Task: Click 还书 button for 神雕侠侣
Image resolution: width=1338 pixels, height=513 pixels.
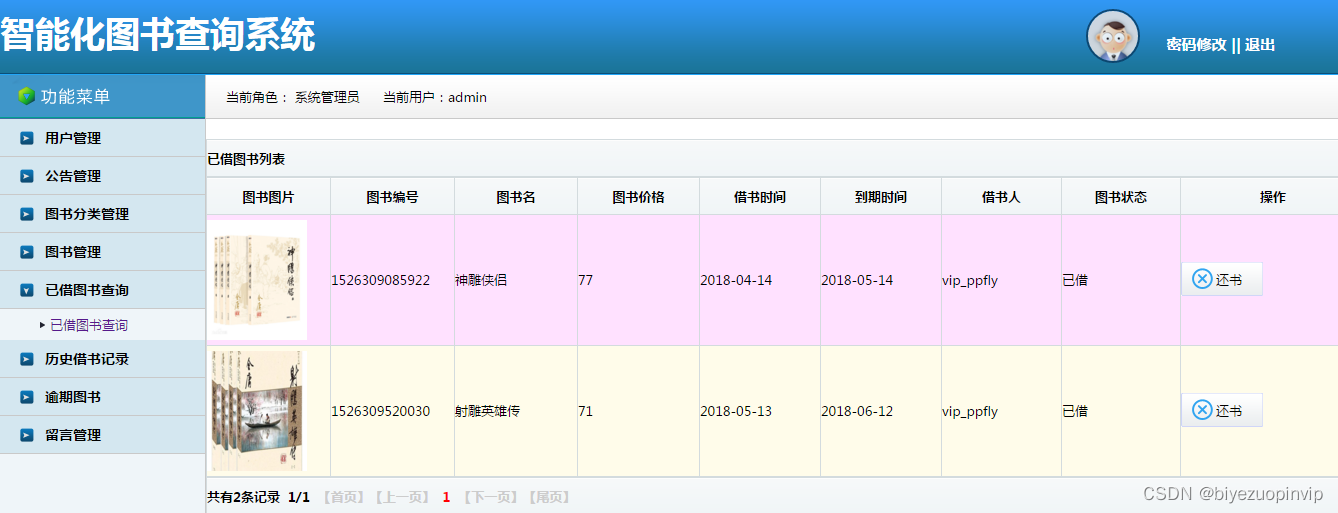Action: coord(1222,279)
